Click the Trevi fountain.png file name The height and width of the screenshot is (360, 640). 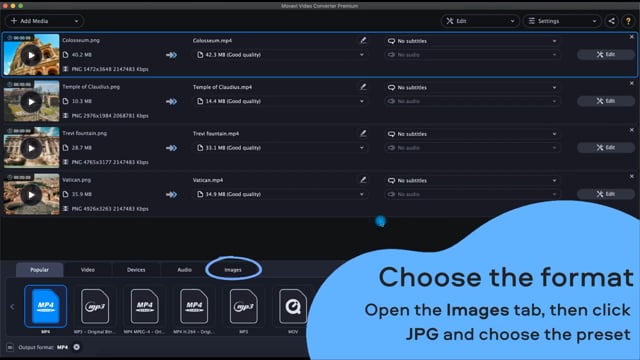pos(84,133)
